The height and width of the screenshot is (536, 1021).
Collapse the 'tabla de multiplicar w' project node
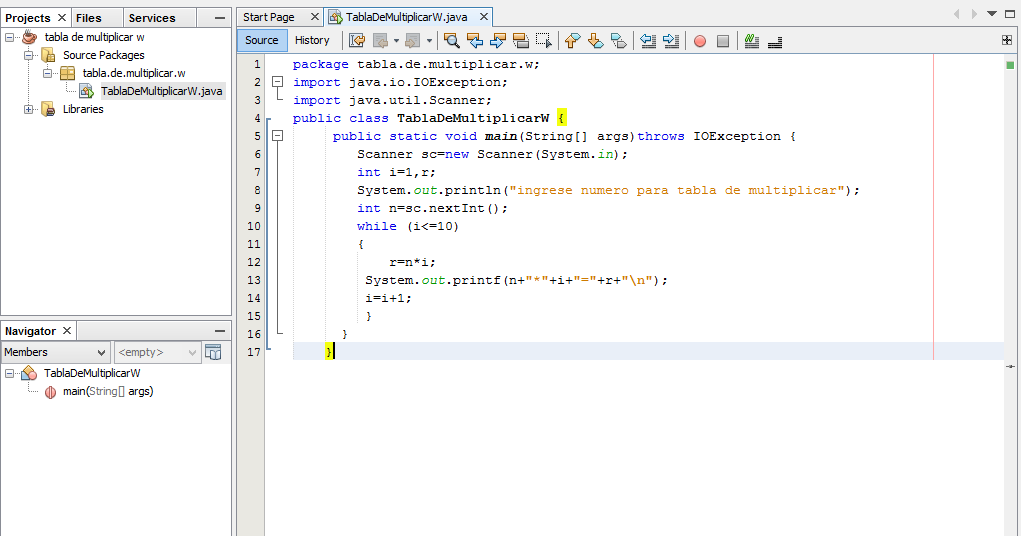(x=9, y=37)
